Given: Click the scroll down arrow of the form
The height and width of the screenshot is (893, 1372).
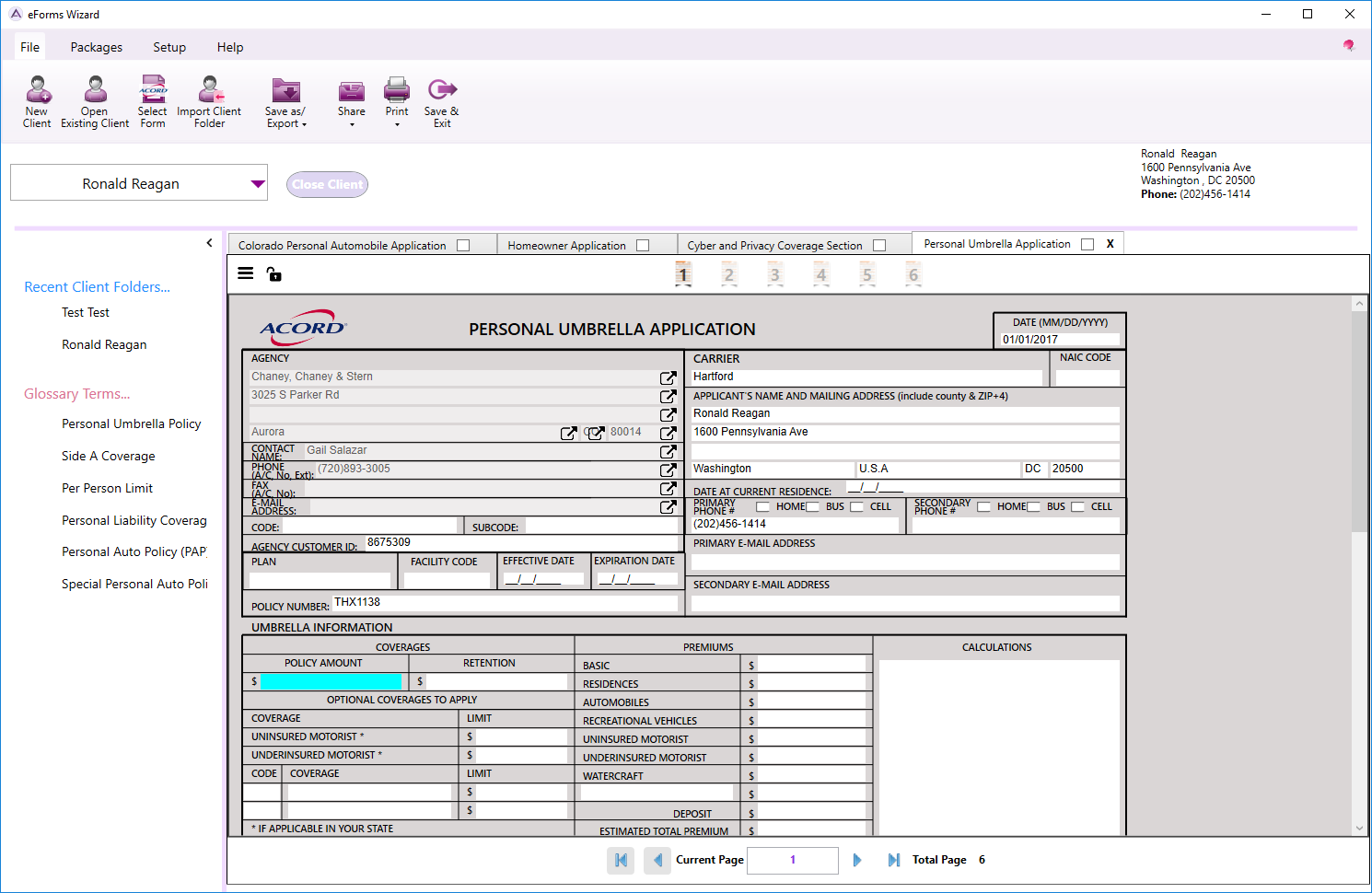Looking at the screenshot, I should coord(1359,829).
